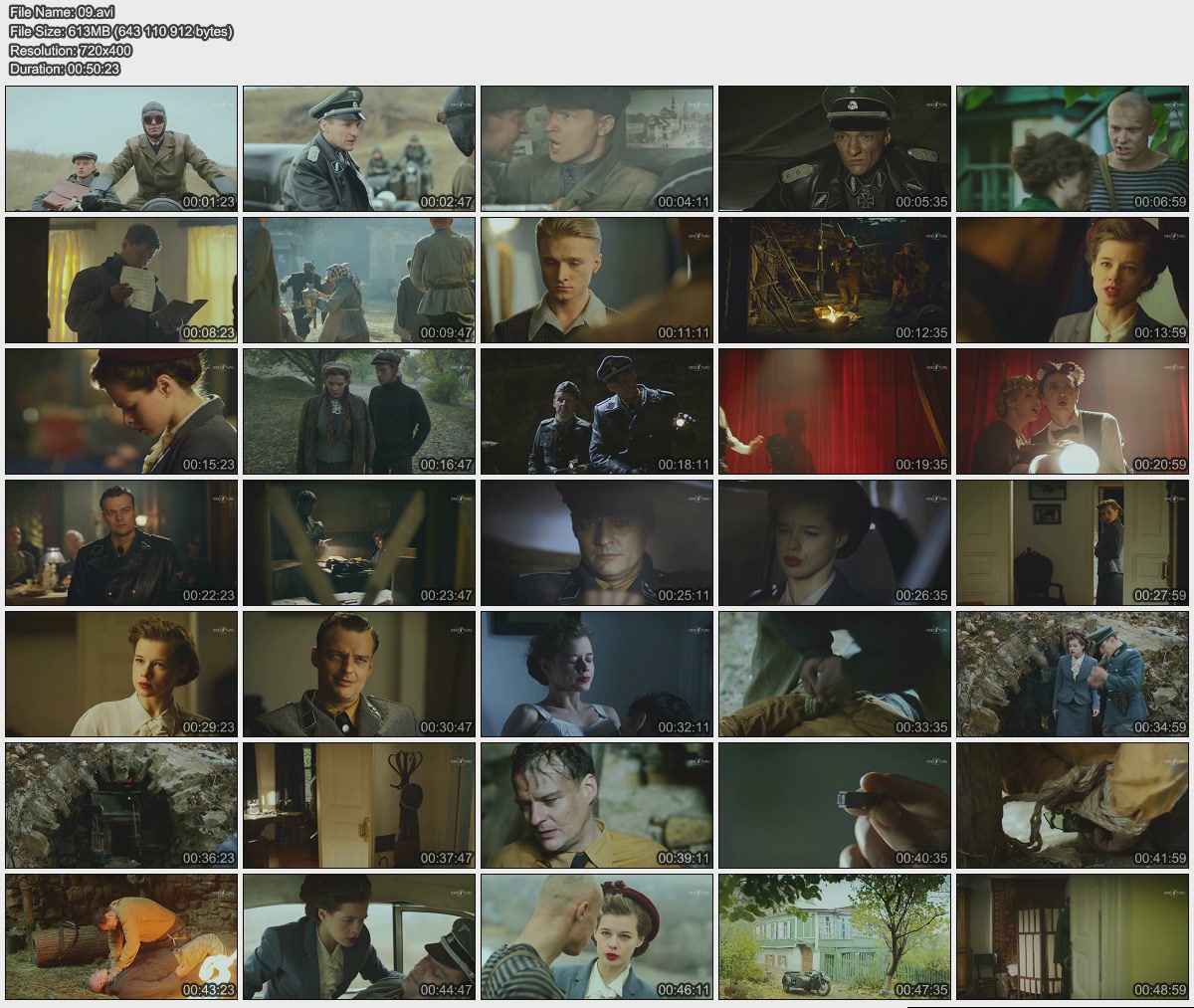The image size is (1194, 1008).
Task: Select the doorway frame at 00:27:59
Action: click(x=1073, y=542)
